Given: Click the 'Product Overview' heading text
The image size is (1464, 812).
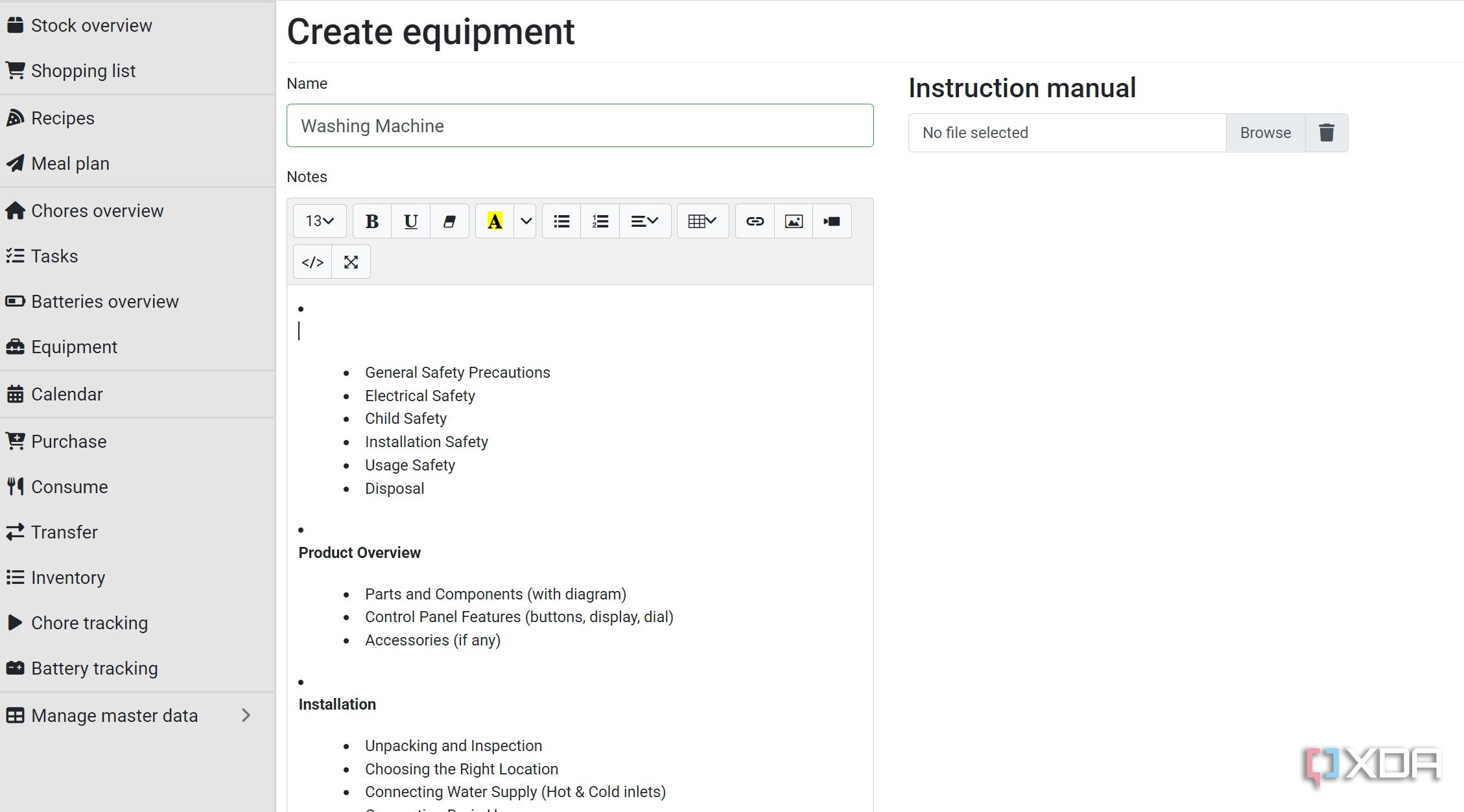Looking at the screenshot, I should [x=359, y=553].
